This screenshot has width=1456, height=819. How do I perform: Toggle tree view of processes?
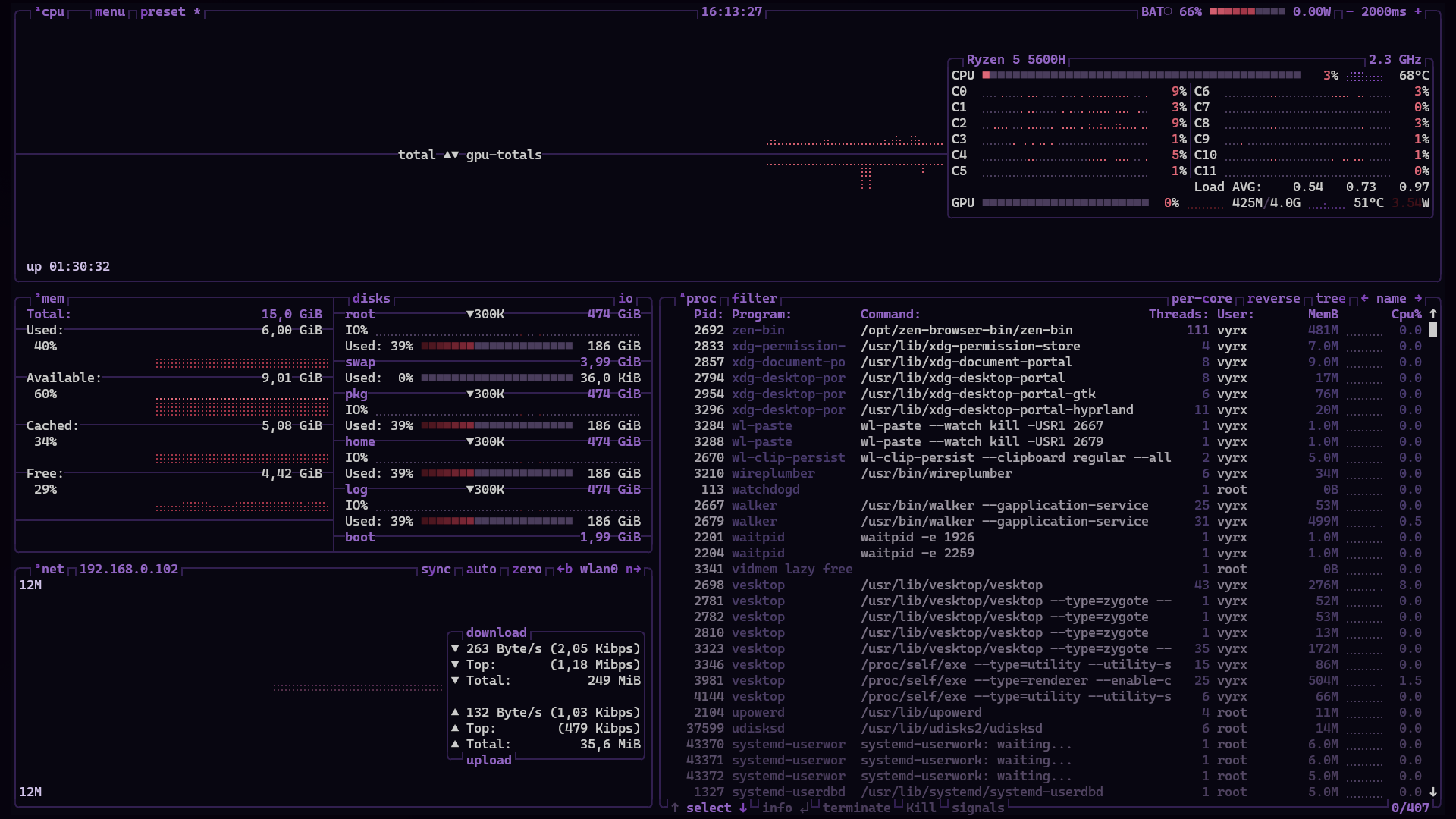1330,299
